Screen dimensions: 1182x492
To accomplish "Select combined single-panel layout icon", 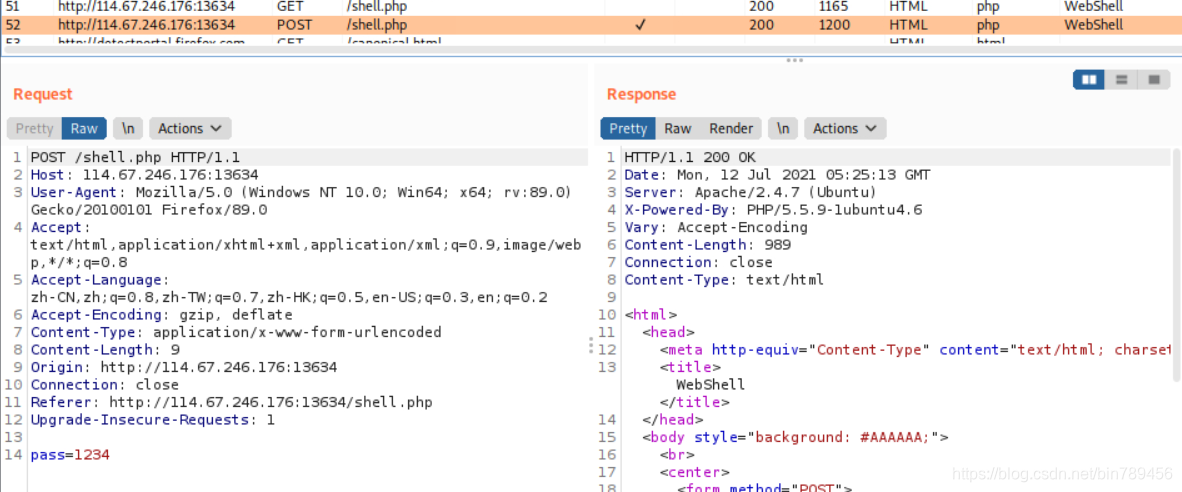I will tap(1153, 79).
